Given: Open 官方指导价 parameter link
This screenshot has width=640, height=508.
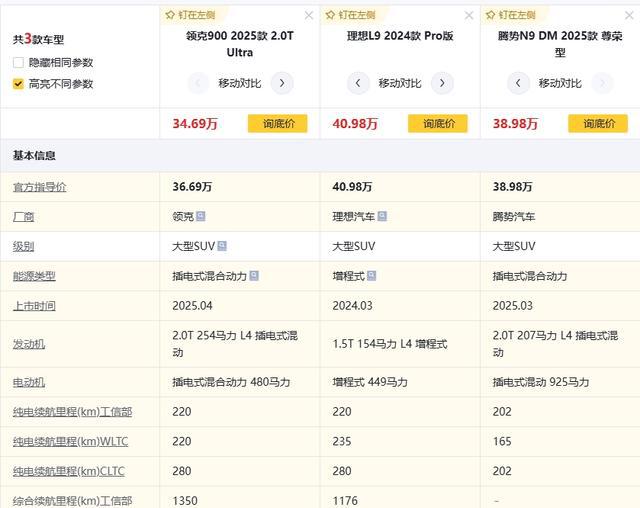Looking at the screenshot, I should (x=39, y=187).
